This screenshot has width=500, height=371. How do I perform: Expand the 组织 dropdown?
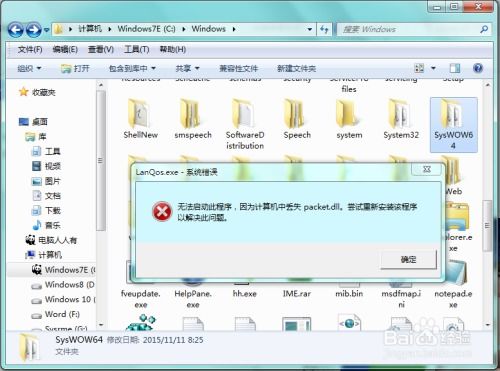pyautogui.click(x=29, y=68)
